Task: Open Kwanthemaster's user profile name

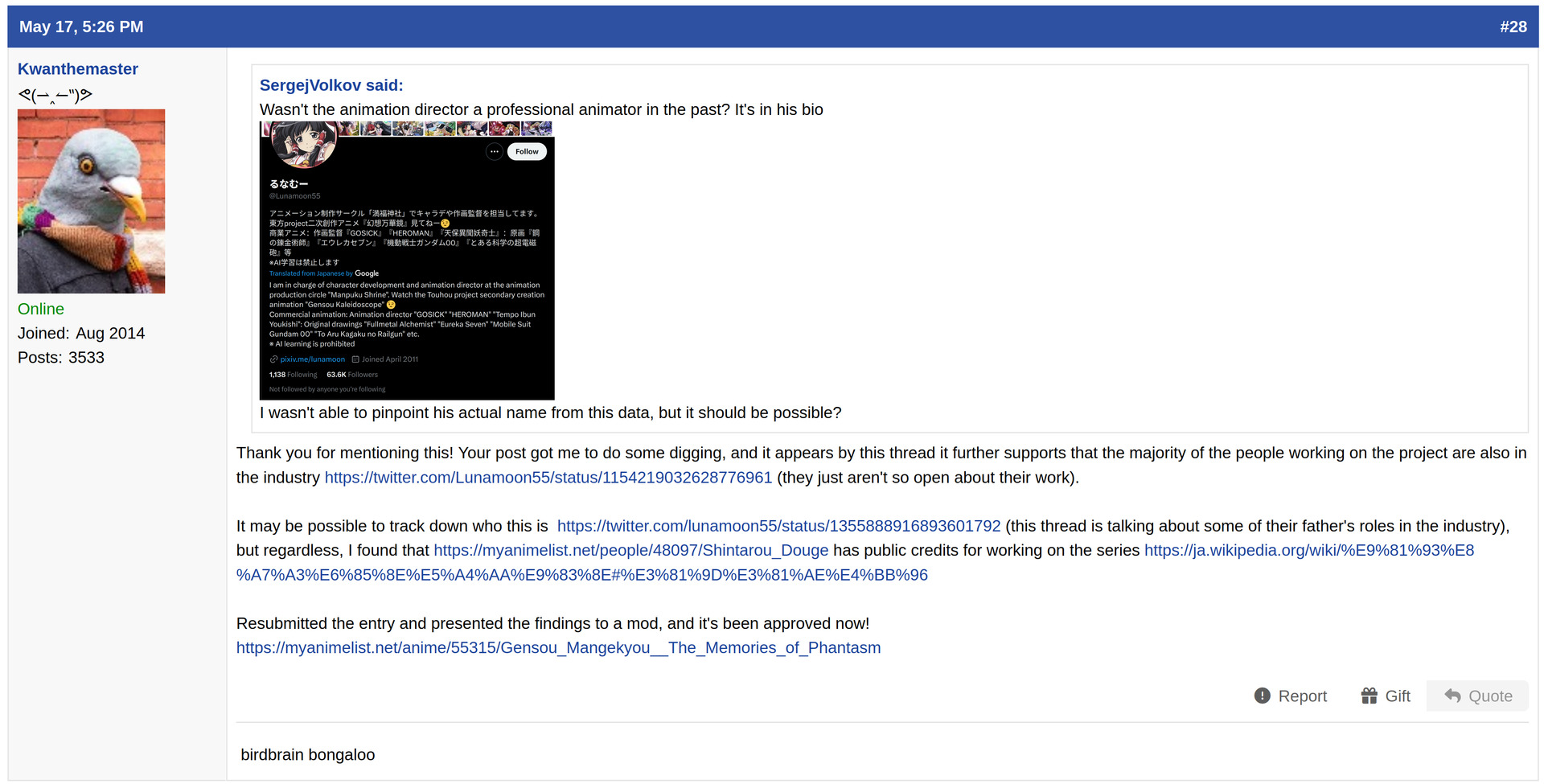Action: pyautogui.click(x=78, y=69)
